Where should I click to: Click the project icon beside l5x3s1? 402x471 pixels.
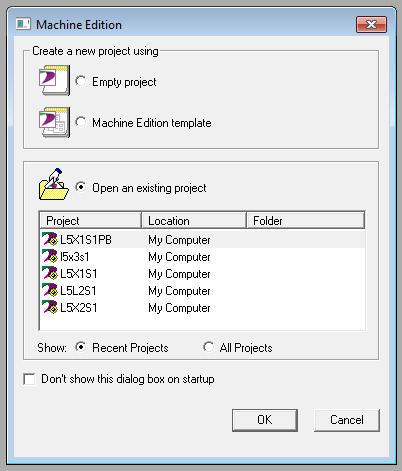pyautogui.click(x=50, y=256)
